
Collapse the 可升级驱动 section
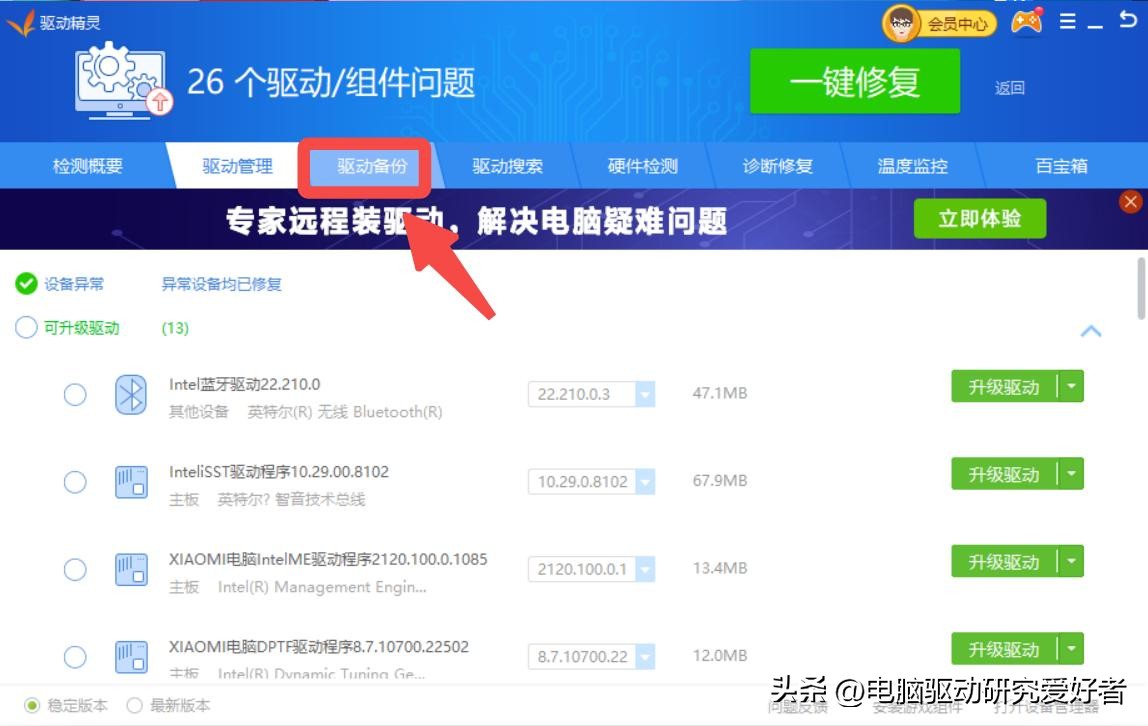(1092, 330)
